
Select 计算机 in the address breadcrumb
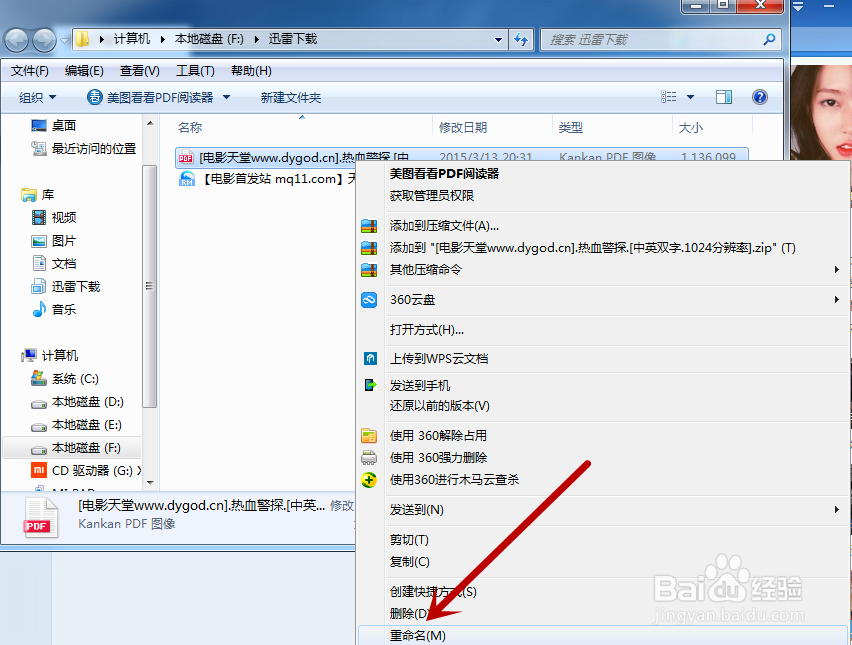131,39
